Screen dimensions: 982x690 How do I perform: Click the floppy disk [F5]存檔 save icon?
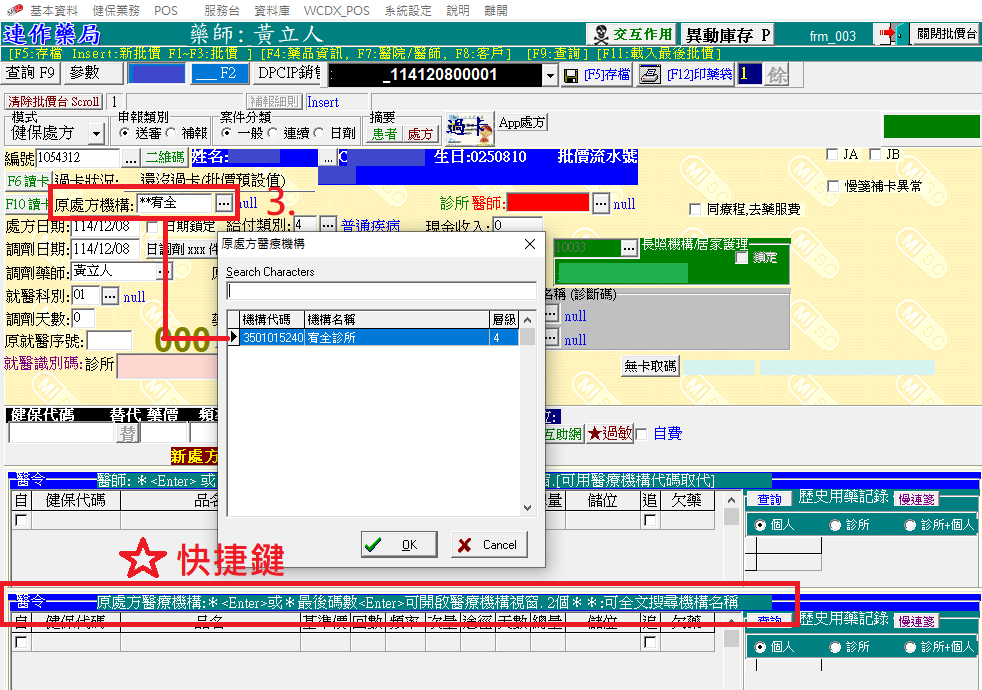570,75
